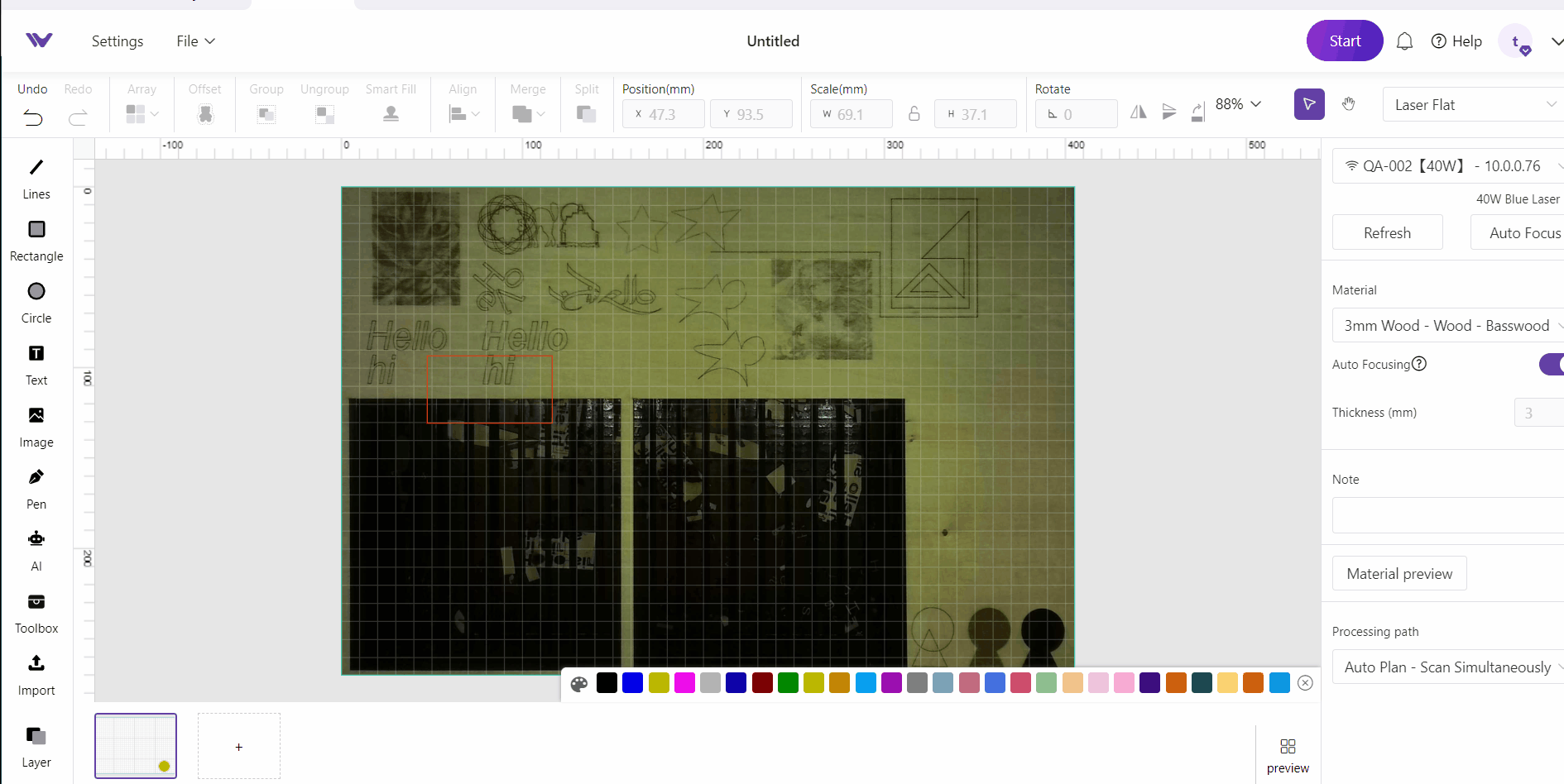
Task: Click the Scale width field
Action: pos(852,114)
